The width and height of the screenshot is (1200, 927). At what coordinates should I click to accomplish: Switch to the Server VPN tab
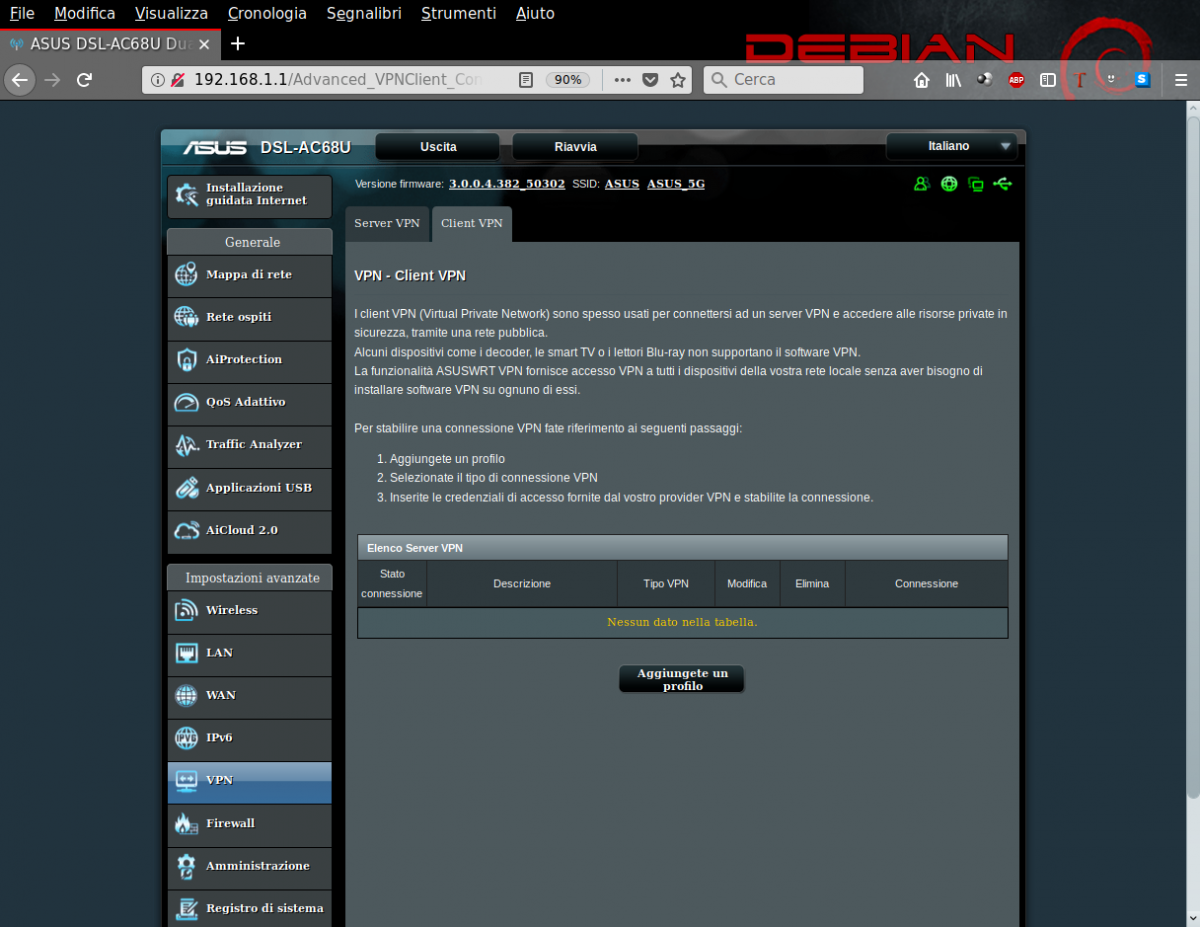point(387,223)
